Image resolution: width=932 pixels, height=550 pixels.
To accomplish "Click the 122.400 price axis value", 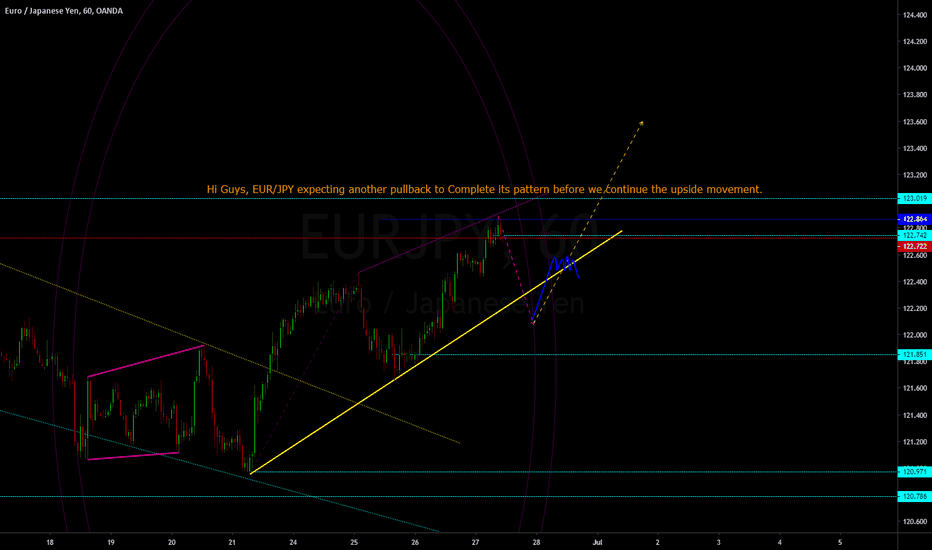I will click(915, 282).
